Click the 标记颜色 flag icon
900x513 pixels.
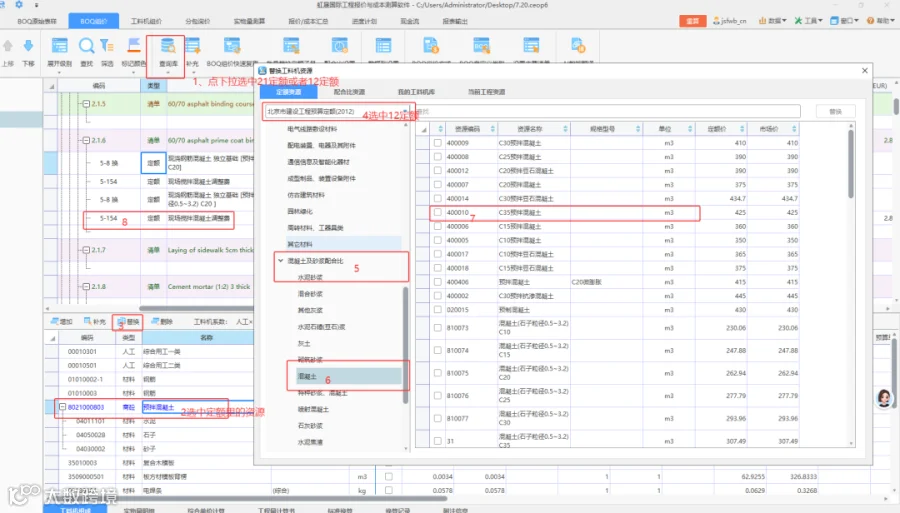click(134, 46)
